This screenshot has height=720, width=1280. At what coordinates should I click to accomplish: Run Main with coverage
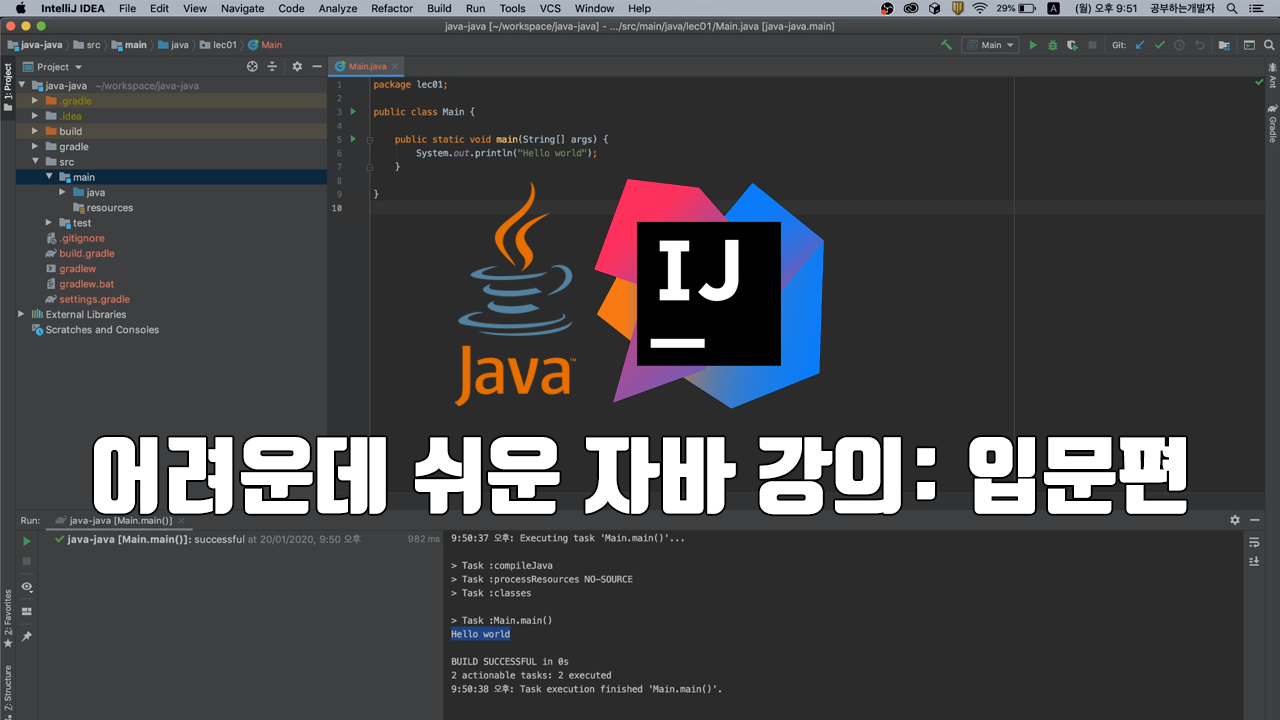[x=1072, y=45]
